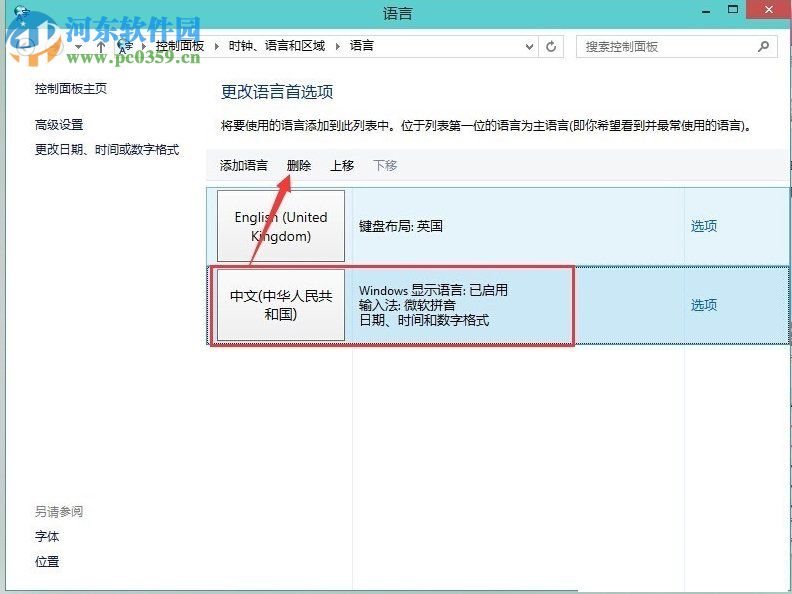This screenshot has height=594, width=792.
Task: Expand the address bar history dropdown
Action: pos(529,46)
